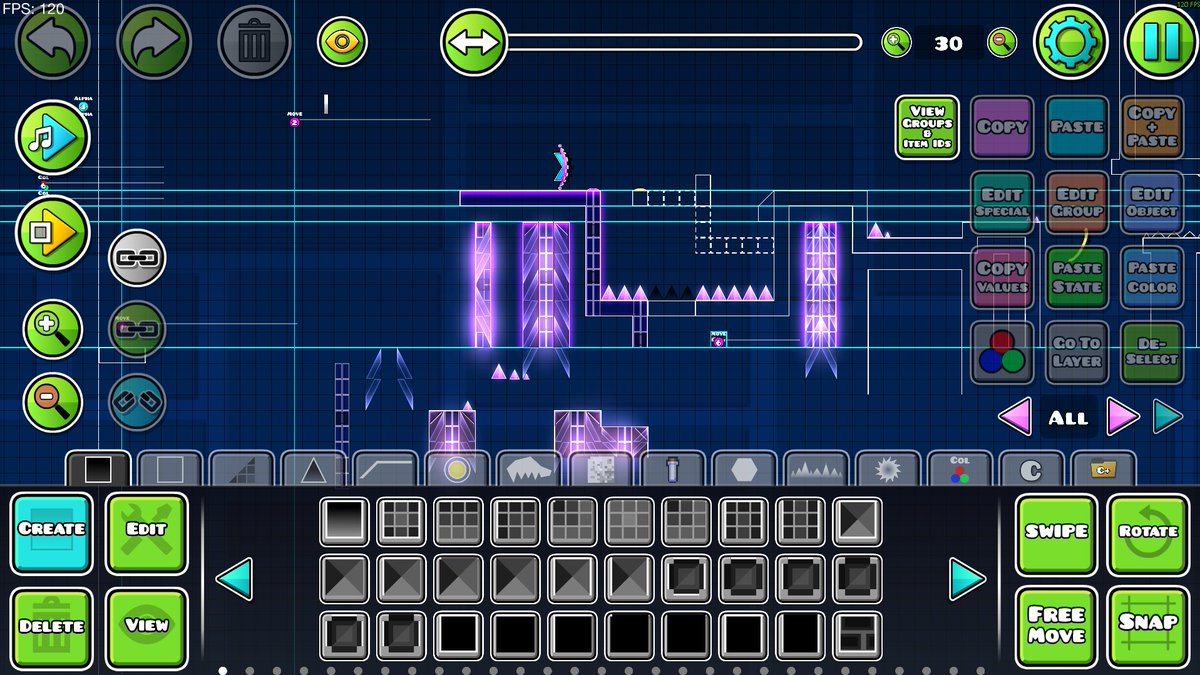Image resolution: width=1200 pixels, height=675 pixels.
Task: Toggle Free Move
Action: coord(1057,628)
